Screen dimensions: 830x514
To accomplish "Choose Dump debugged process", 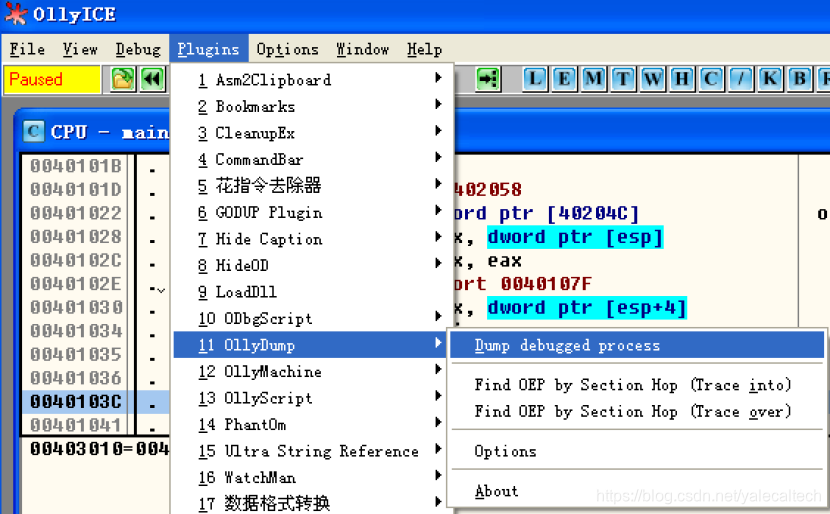I will (637, 345).
